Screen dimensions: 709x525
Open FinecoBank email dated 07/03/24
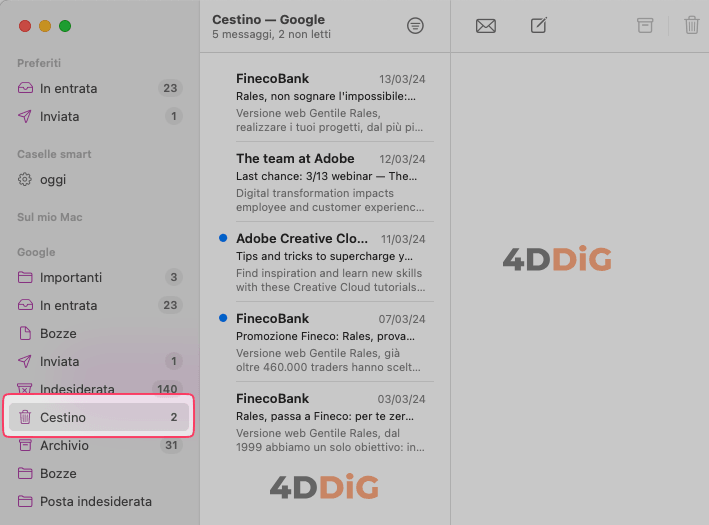(326, 342)
